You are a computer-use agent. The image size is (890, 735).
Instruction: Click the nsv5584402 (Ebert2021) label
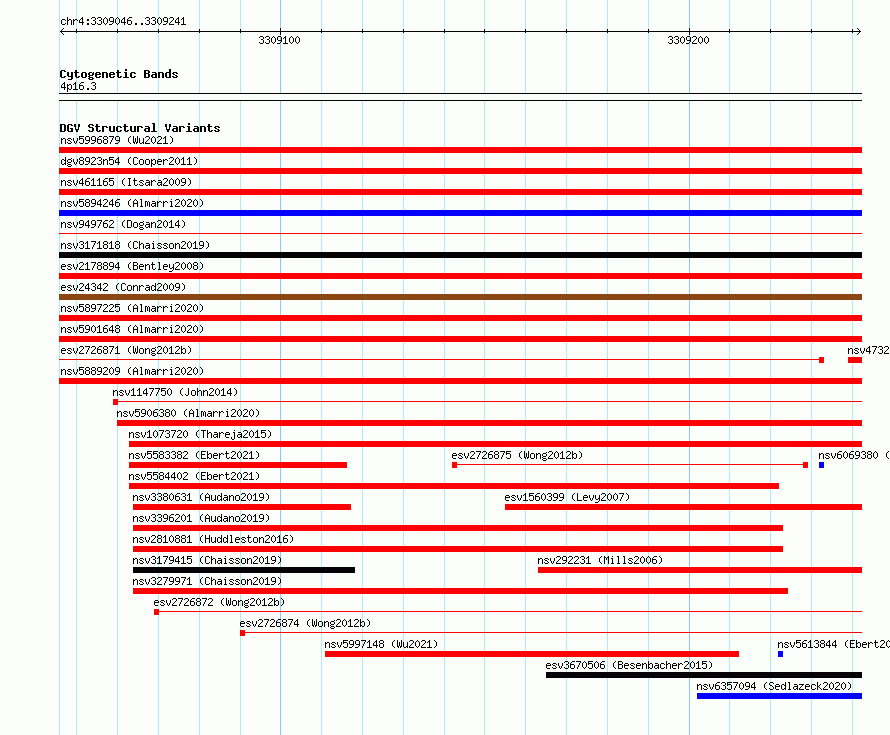click(194, 476)
